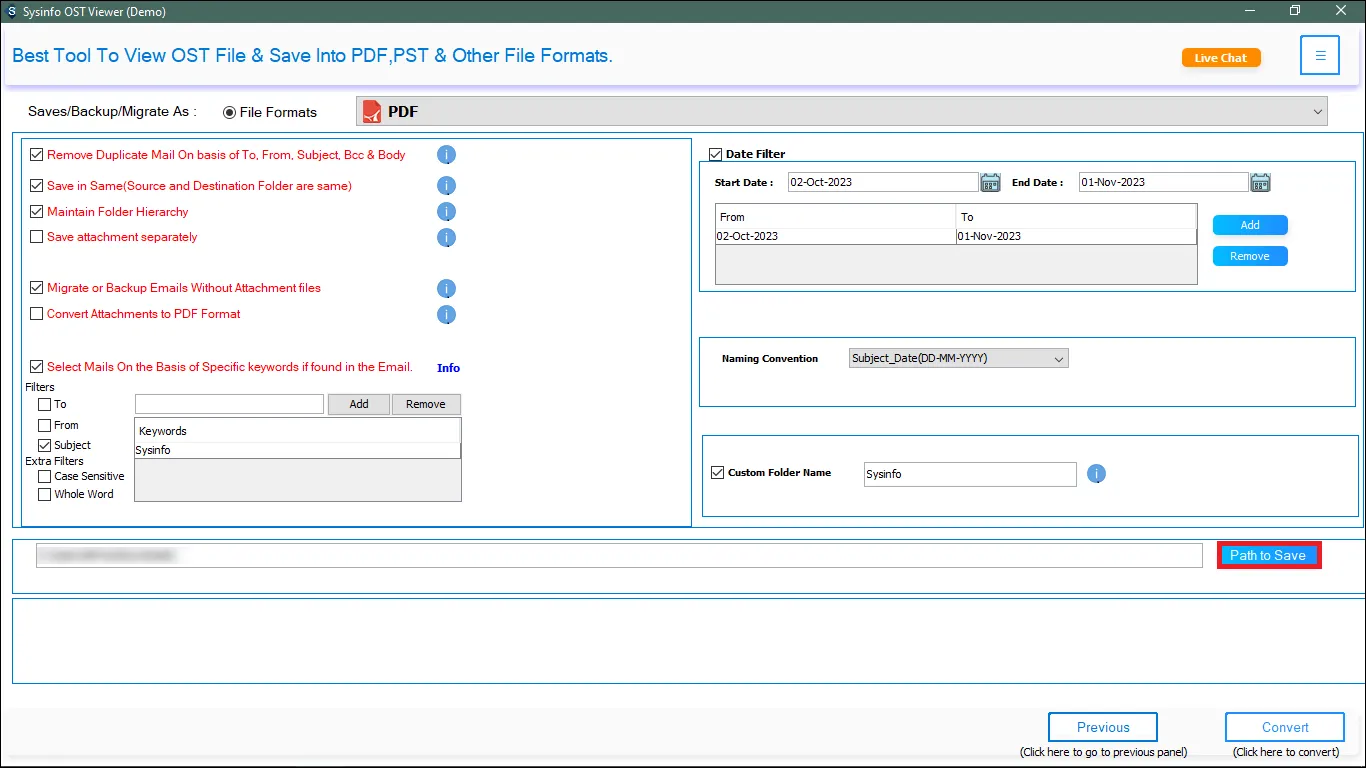The image size is (1366, 768).
Task: Click the Info link for keyword selection
Action: click(x=448, y=368)
